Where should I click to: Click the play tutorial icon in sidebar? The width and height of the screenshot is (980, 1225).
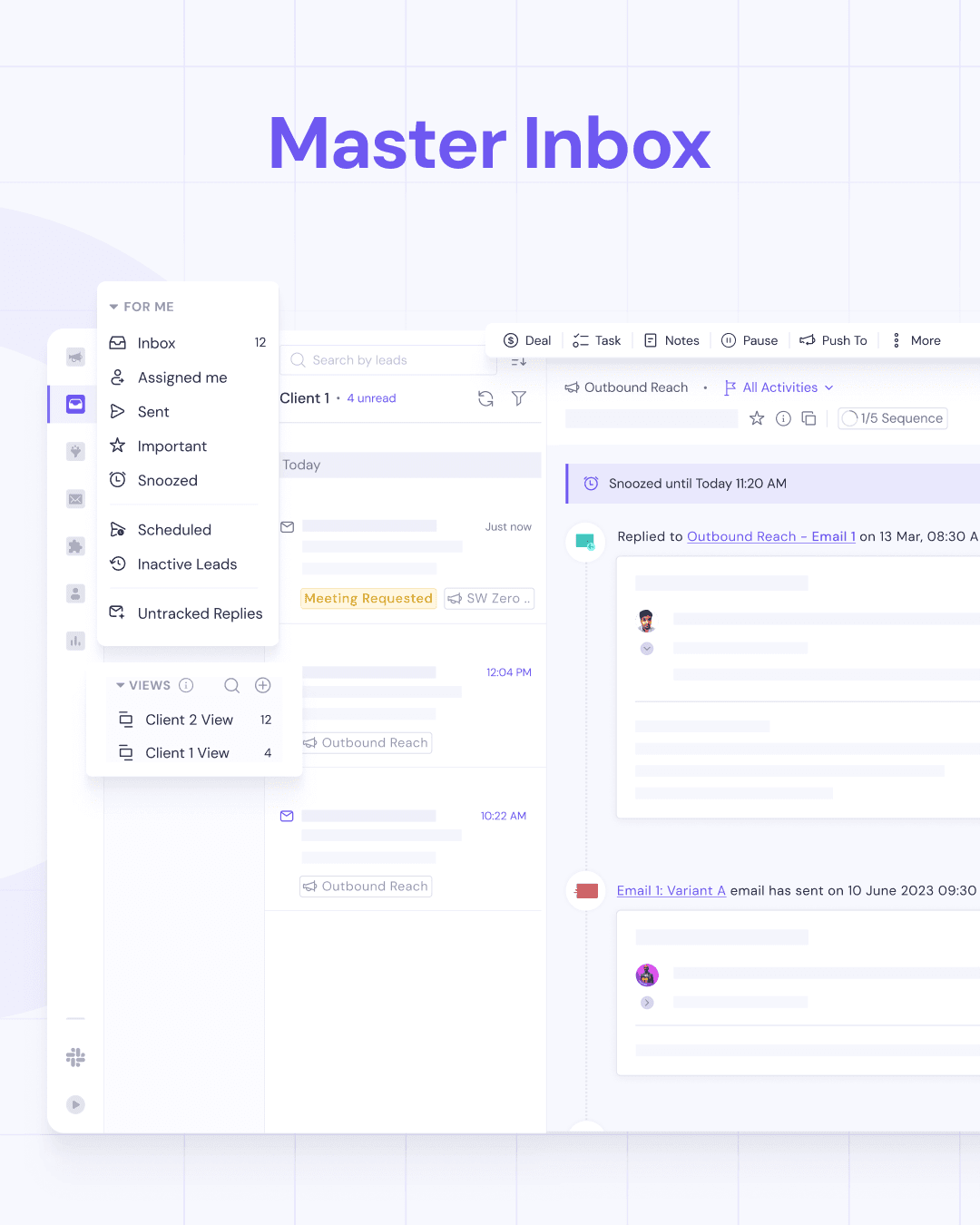75,1104
